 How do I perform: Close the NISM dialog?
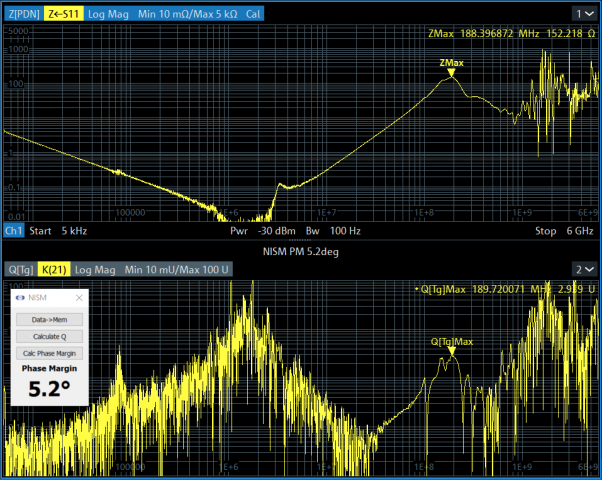point(79,298)
